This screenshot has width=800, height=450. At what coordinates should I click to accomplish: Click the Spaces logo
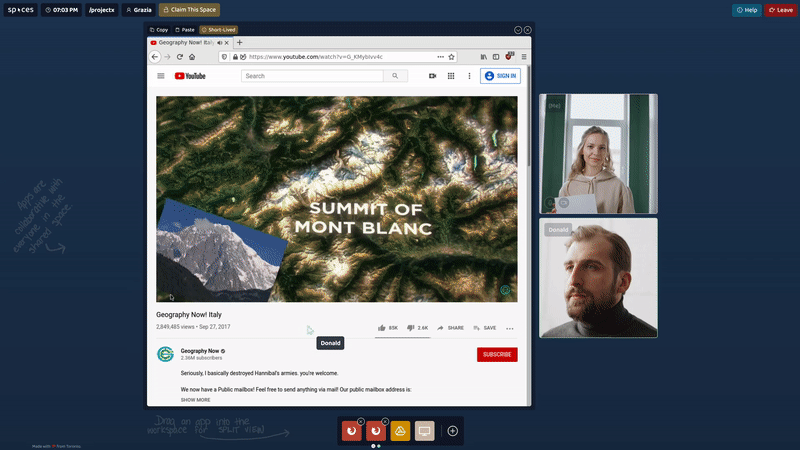coord(20,10)
